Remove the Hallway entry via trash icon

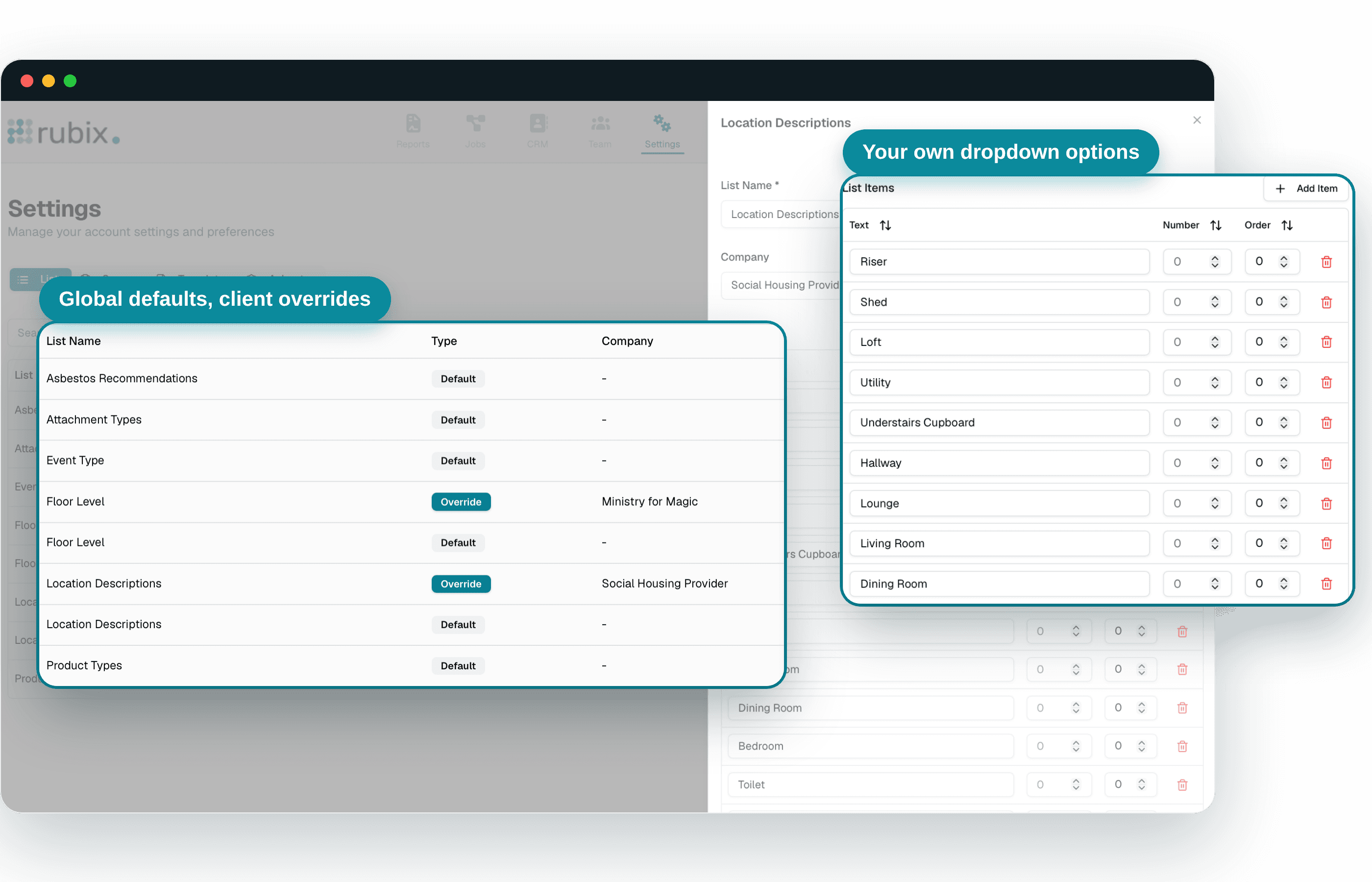[x=1326, y=463]
